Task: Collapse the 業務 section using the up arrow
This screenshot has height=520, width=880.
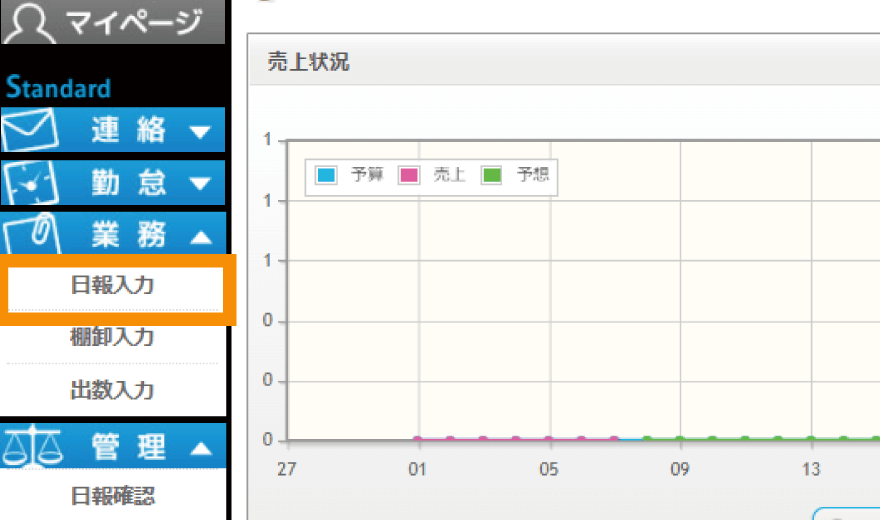Action: [x=200, y=236]
